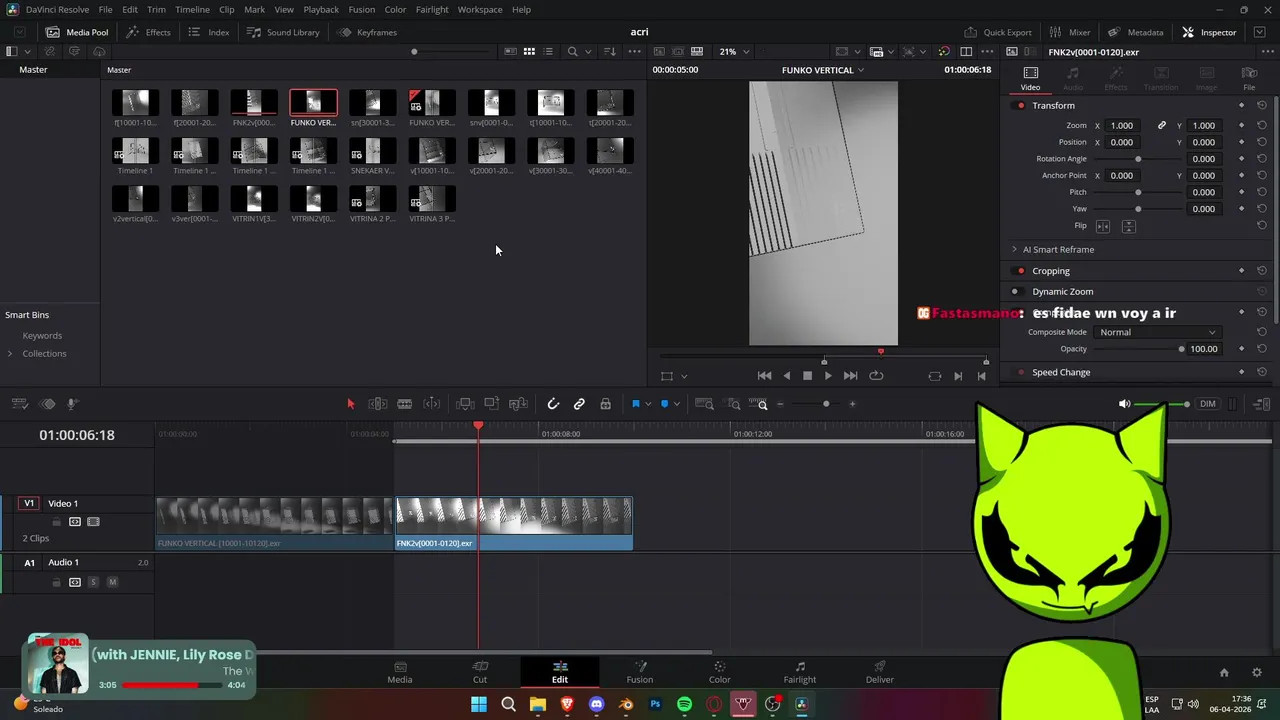Open the Fusion page tab
This screenshot has height=720, width=1280.
point(640,672)
